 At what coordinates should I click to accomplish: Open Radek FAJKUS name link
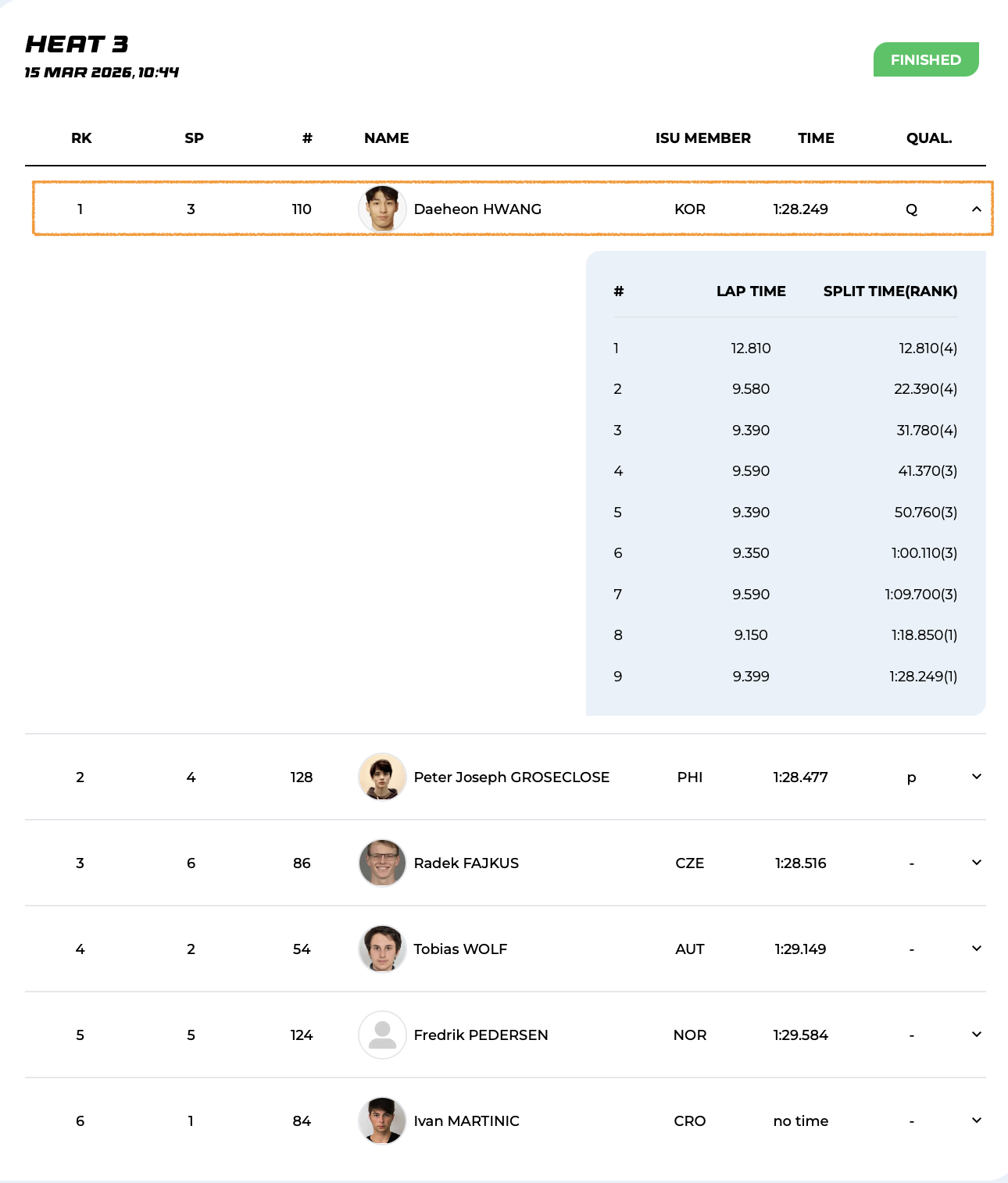[466, 863]
